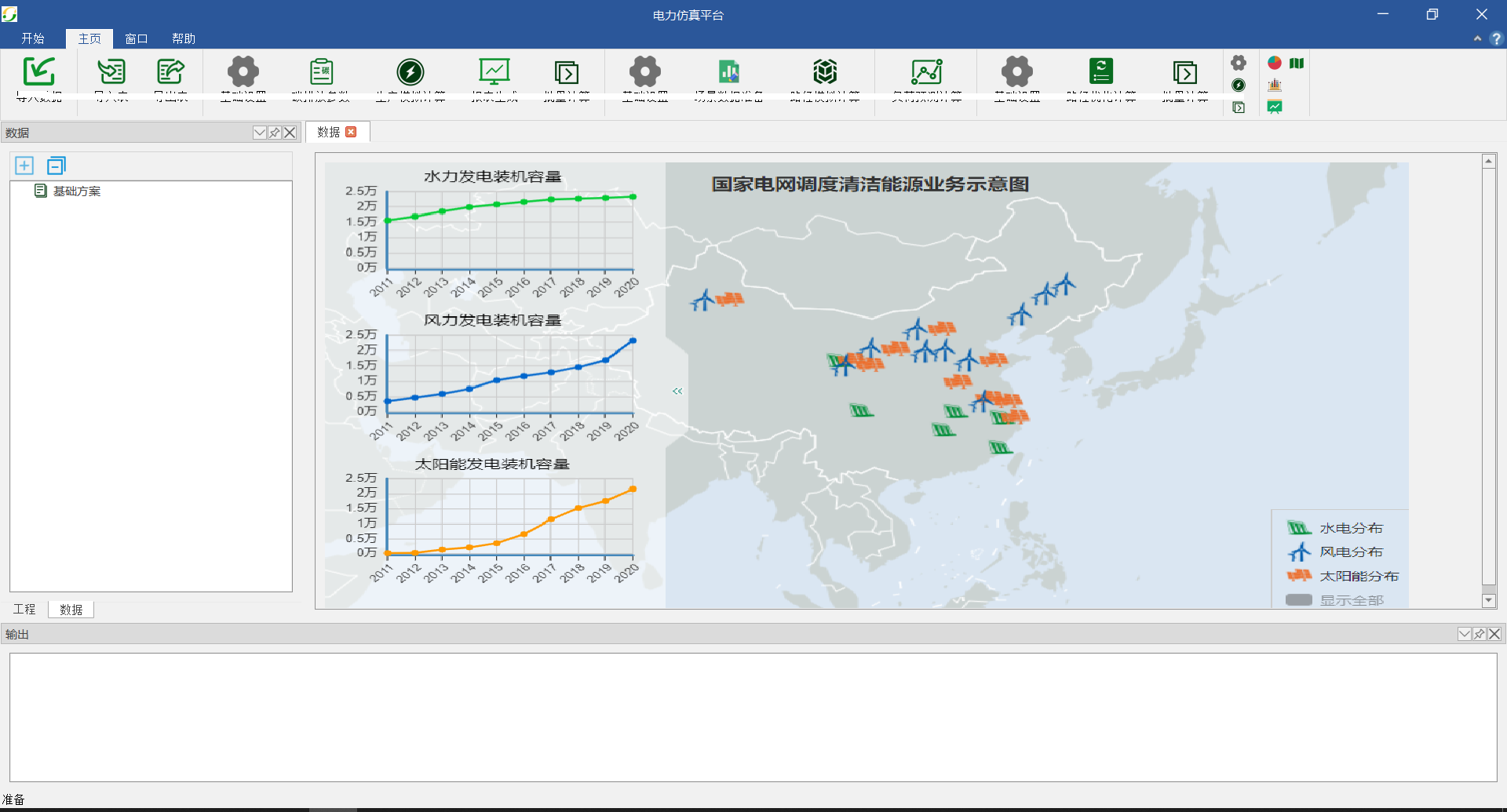Click inside the 输出 output text area

tap(753, 717)
